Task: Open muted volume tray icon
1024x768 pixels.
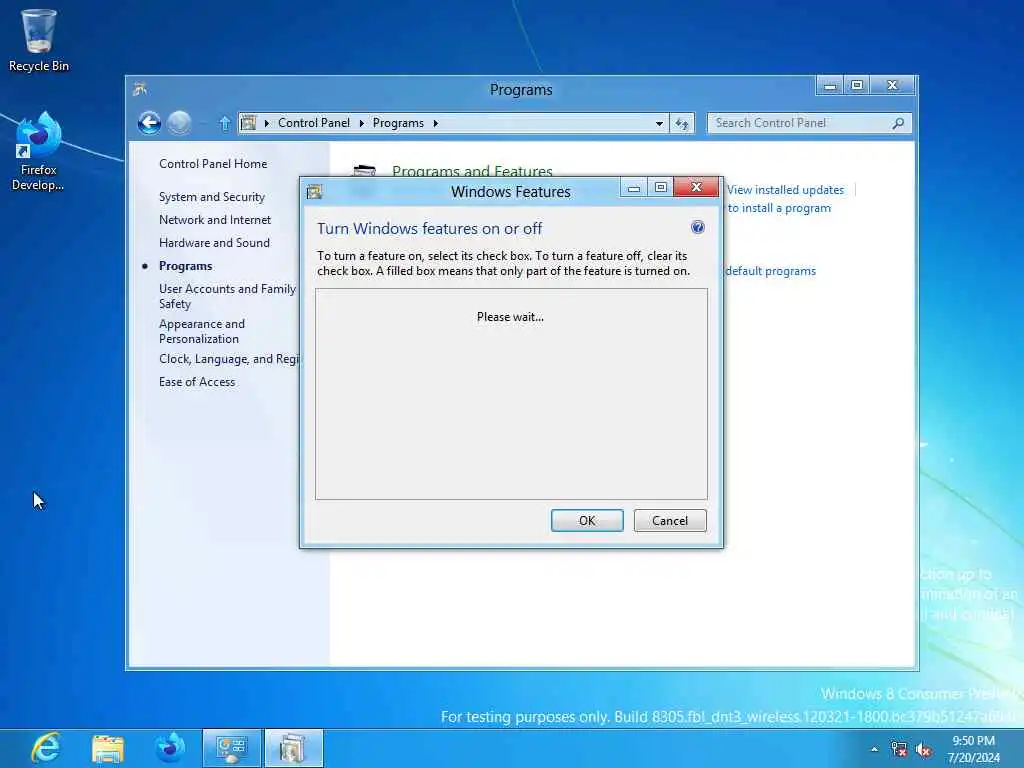Action: click(x=923, y=750)
